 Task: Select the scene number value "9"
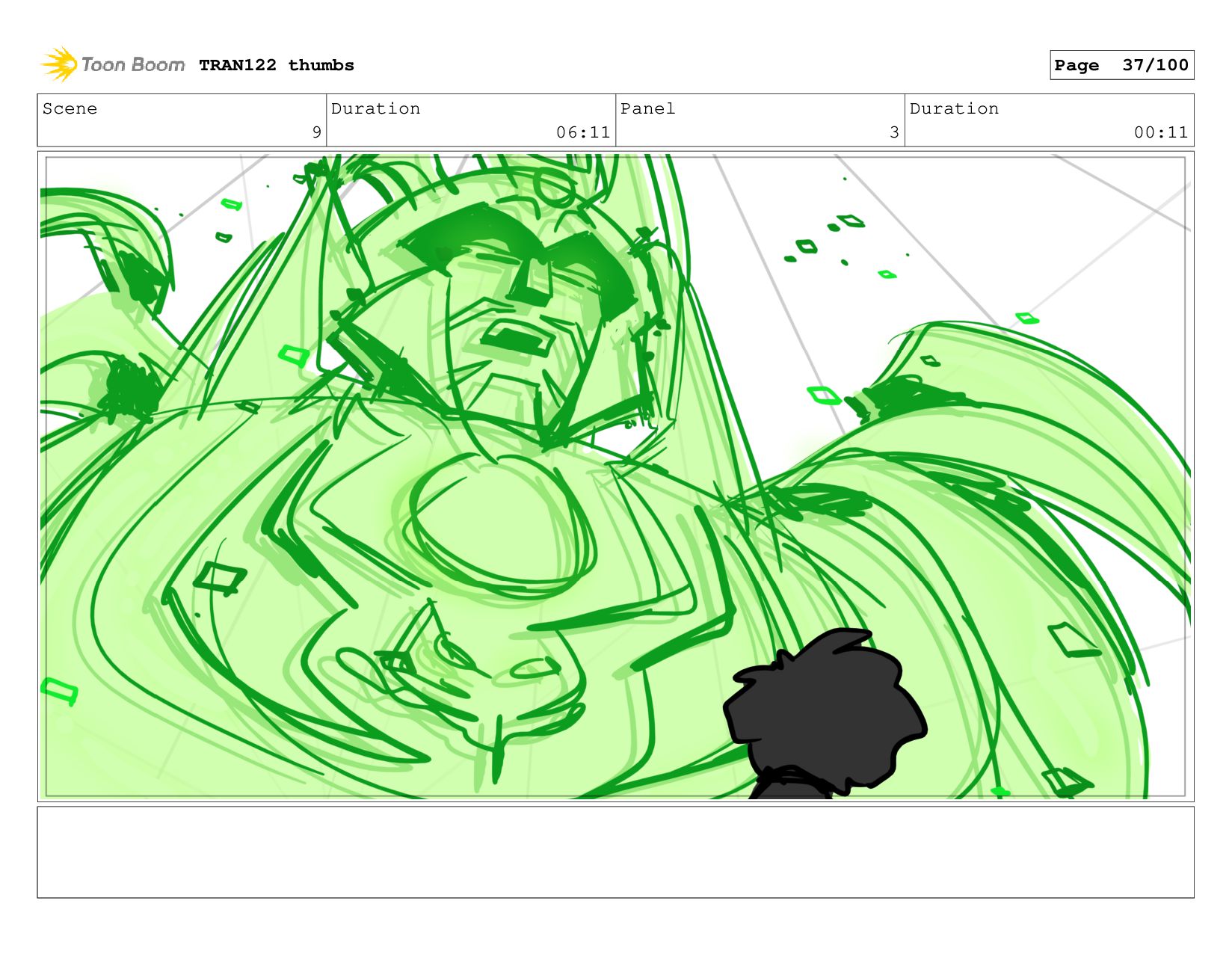316,132
